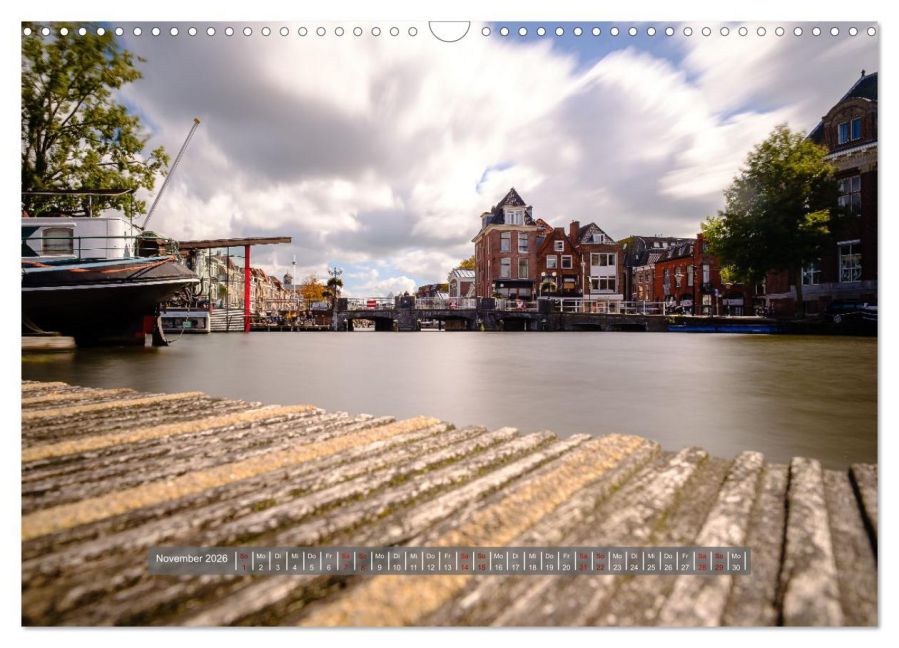The width and height of the screenshot is (899, 648).
Task: Select Monday 2 in the calendar strip
Action: point(261,561)
